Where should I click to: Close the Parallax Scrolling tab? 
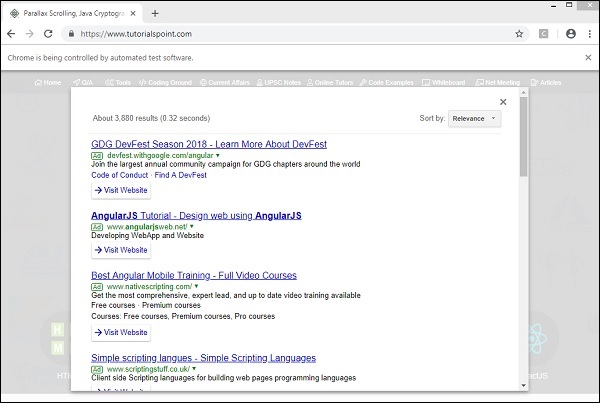pyautogui.click(x=133, y=13)
